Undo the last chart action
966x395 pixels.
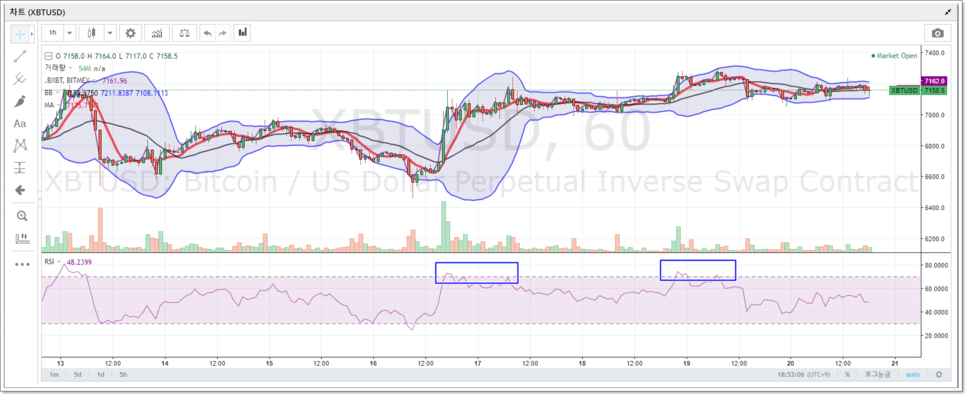click(x=207, y=32)
